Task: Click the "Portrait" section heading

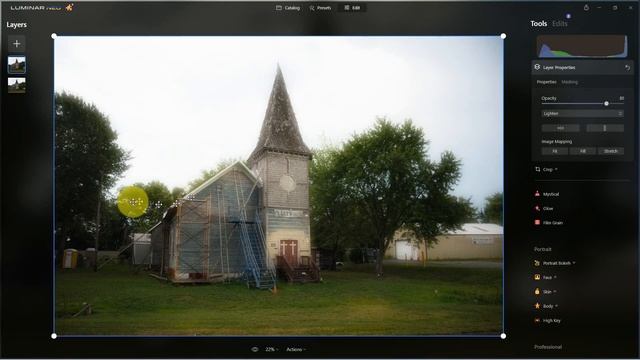Action: (x=542, y=249)
